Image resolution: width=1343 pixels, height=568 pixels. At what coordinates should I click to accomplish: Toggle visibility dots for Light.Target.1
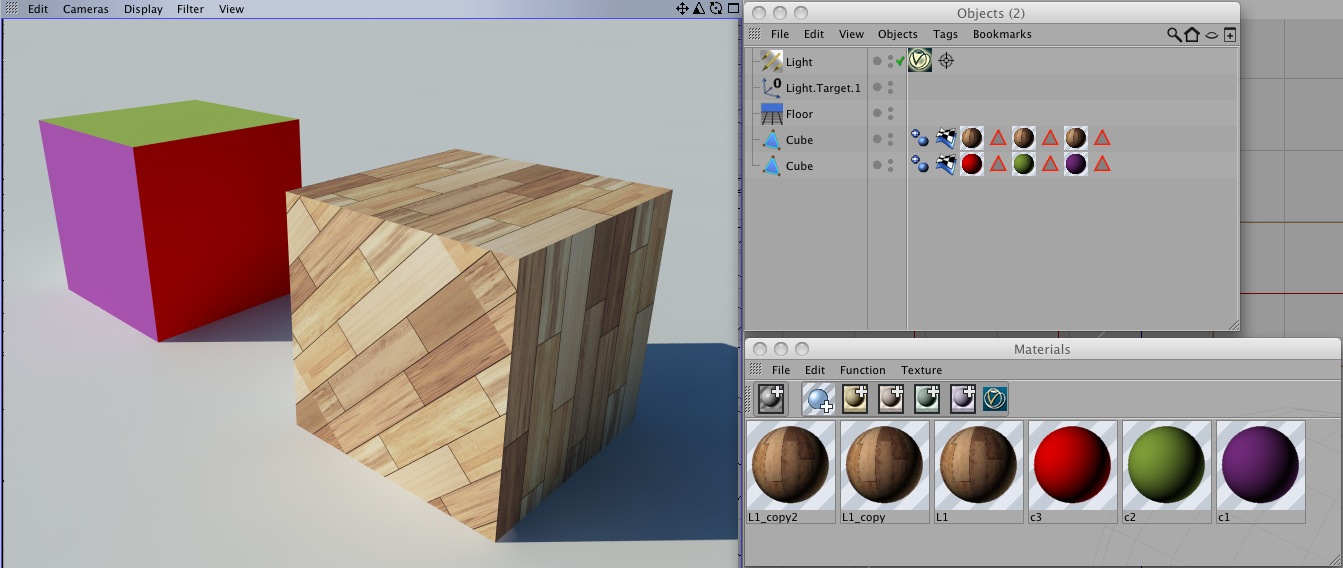890,87
